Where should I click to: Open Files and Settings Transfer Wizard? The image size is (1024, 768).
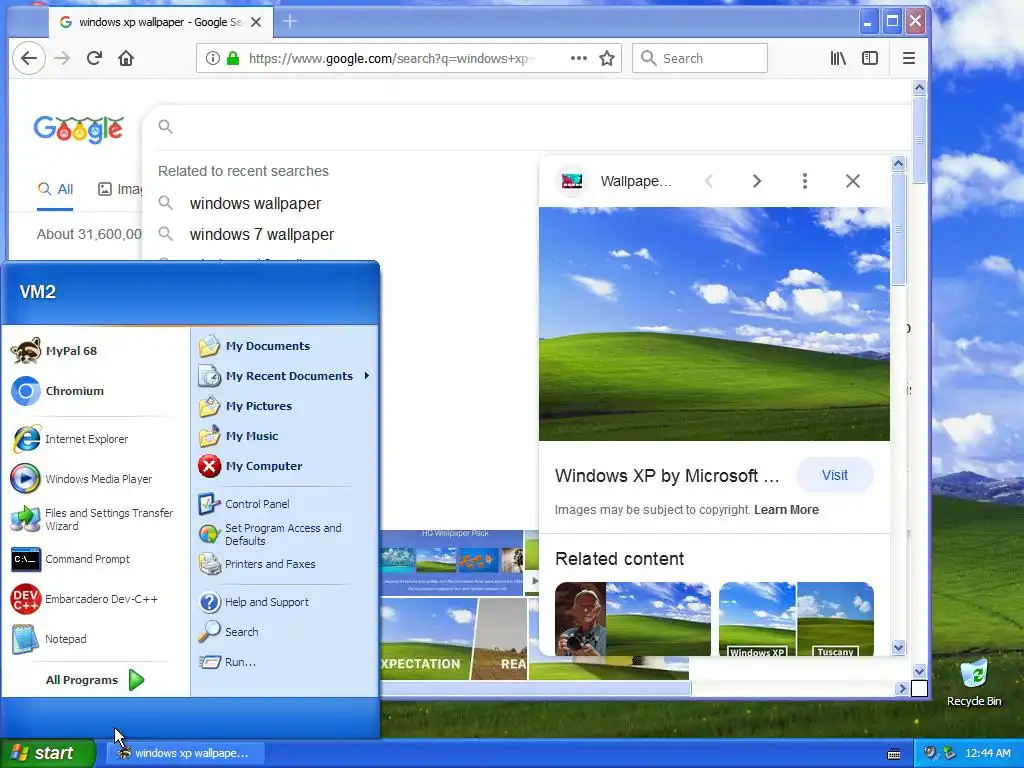[93, 519]
